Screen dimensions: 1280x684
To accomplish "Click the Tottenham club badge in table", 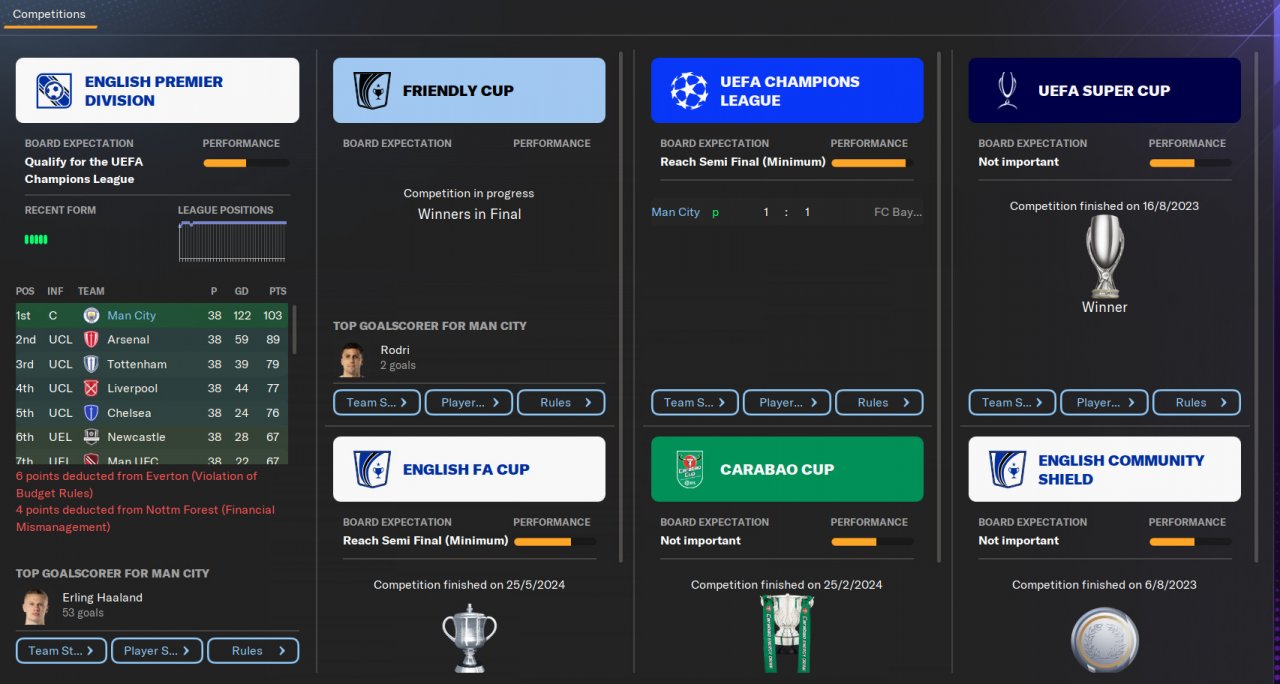I will [91, 364].
